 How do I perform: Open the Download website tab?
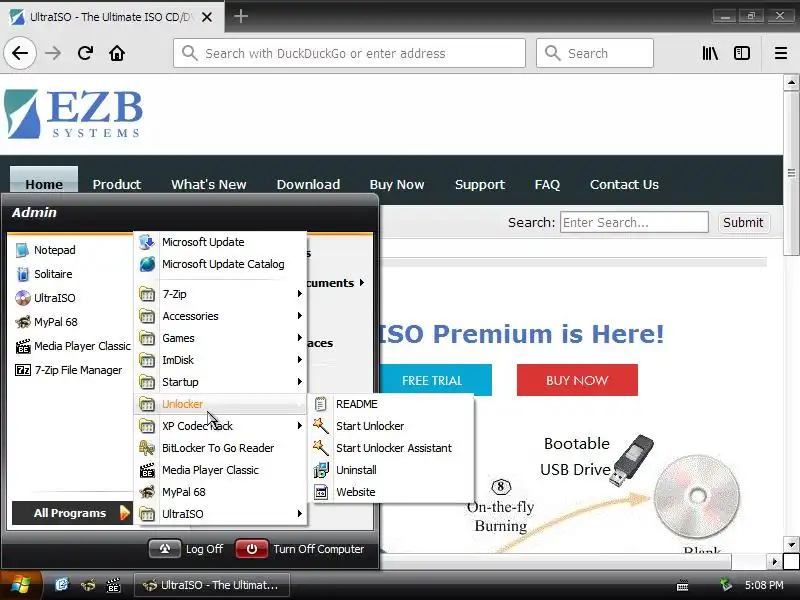click(308, 184)
